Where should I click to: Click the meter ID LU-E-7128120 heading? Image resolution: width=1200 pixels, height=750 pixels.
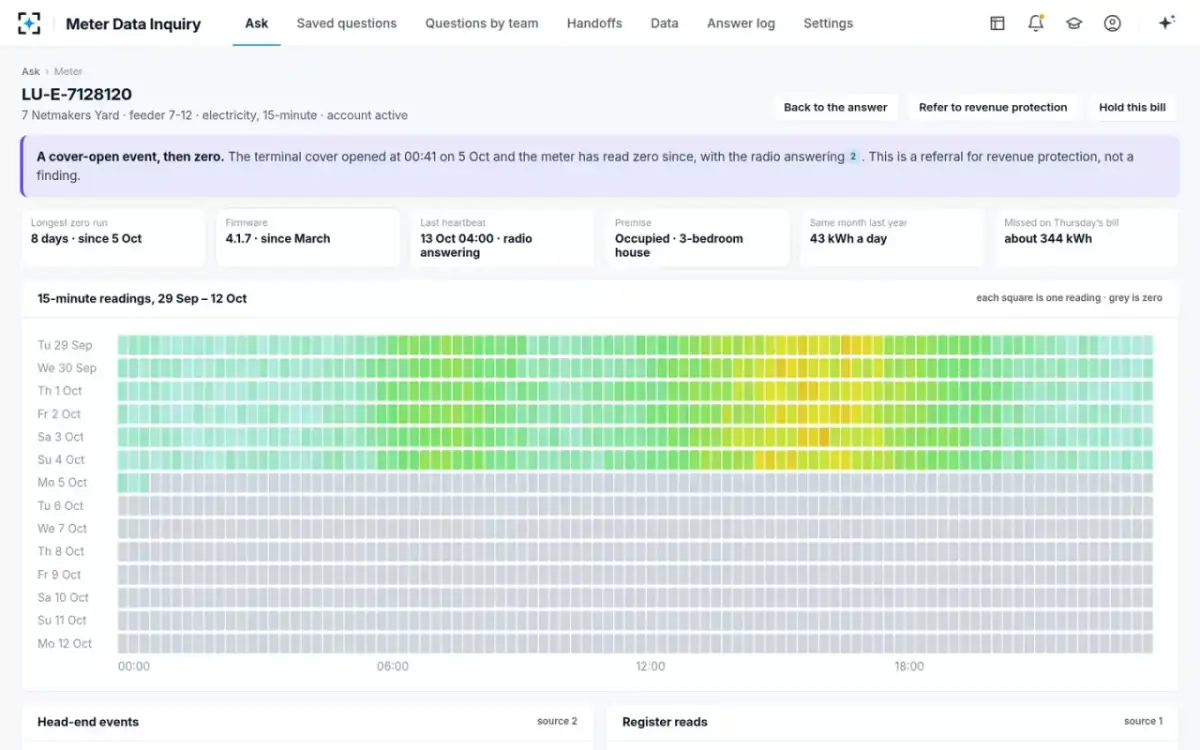pos(77,95)
